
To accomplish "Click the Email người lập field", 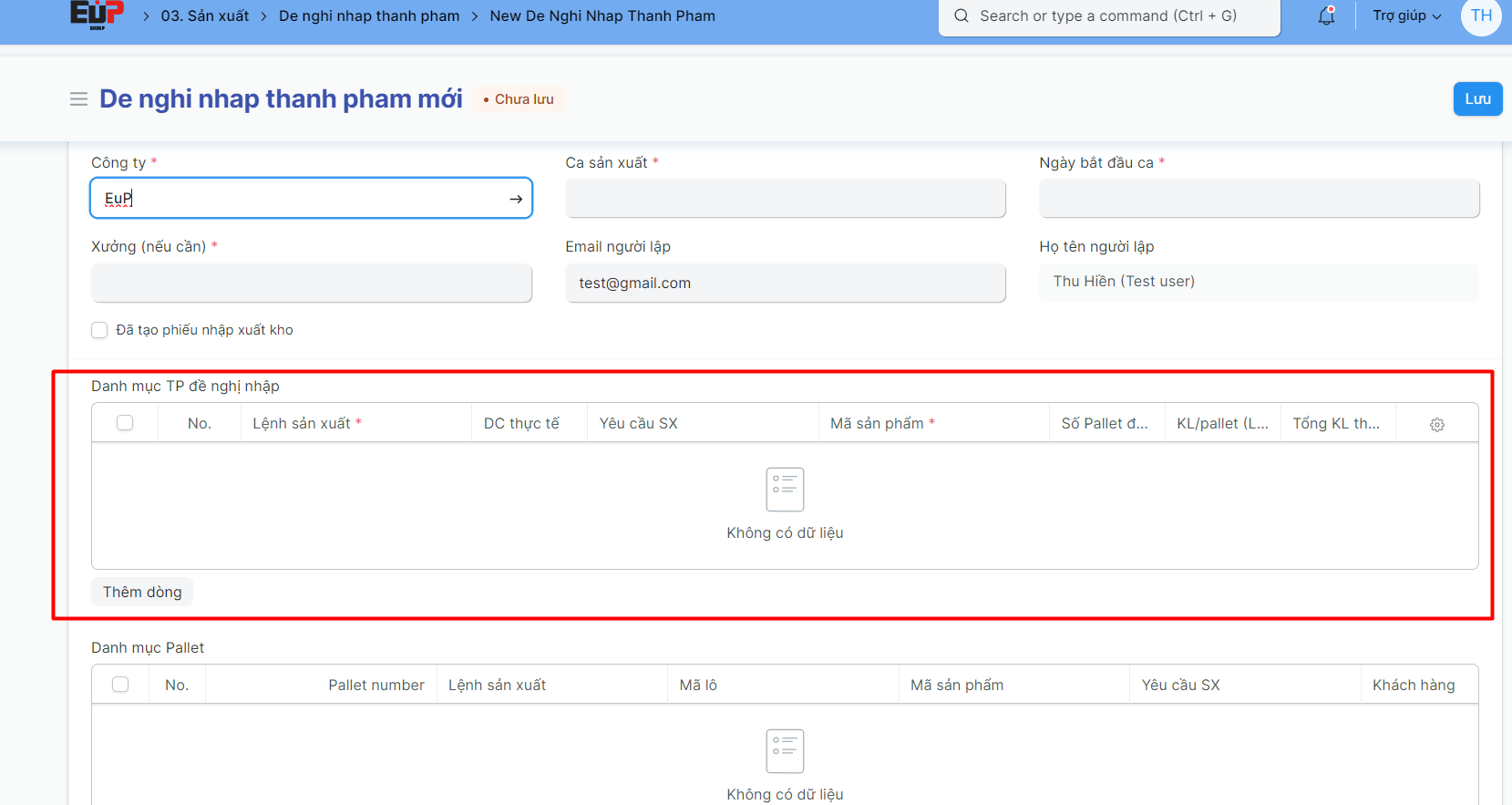I will (785, 284).
